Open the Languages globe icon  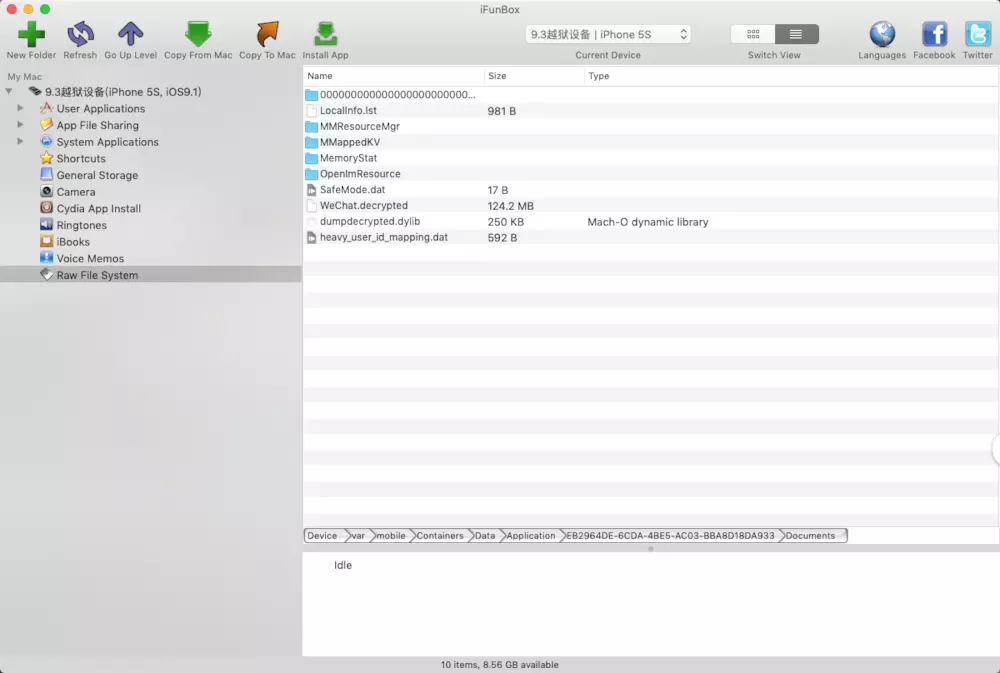click(x=881, y=33)
